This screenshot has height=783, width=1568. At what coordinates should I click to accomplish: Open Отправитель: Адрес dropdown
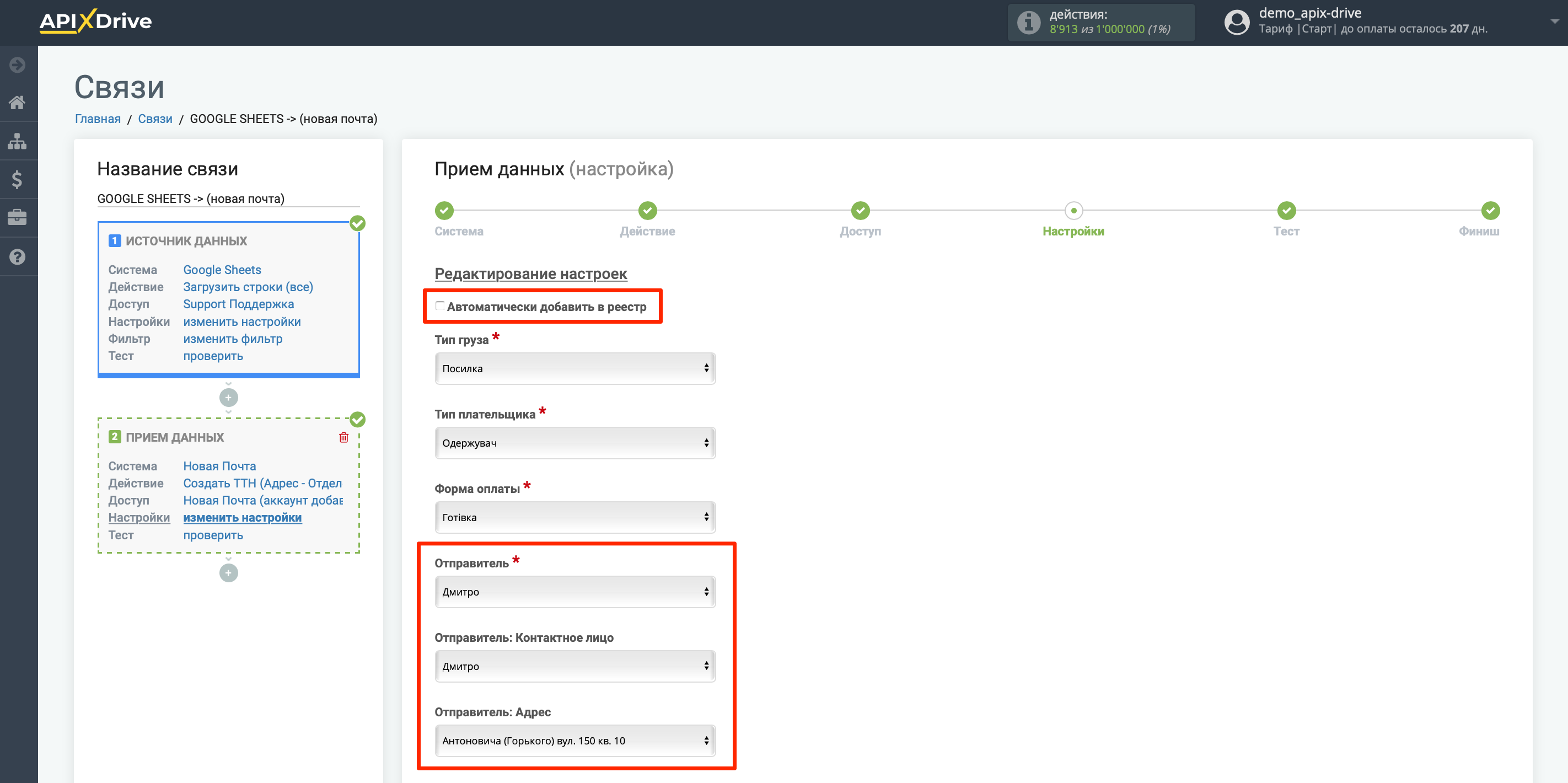pos(574,741)
